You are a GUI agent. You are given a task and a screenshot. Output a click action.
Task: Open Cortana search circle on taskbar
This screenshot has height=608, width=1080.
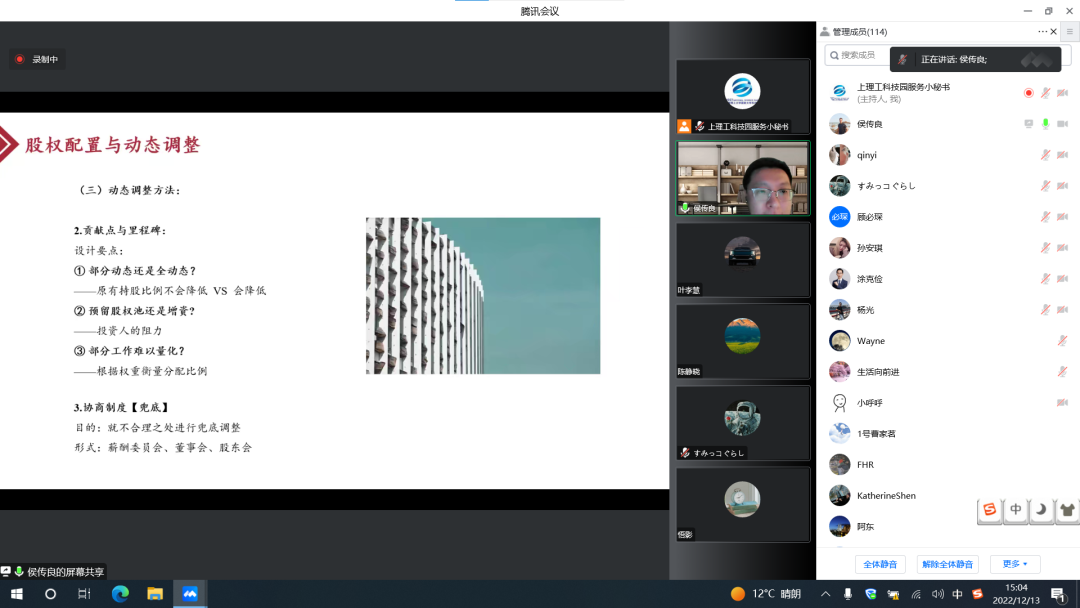[50, 594]
